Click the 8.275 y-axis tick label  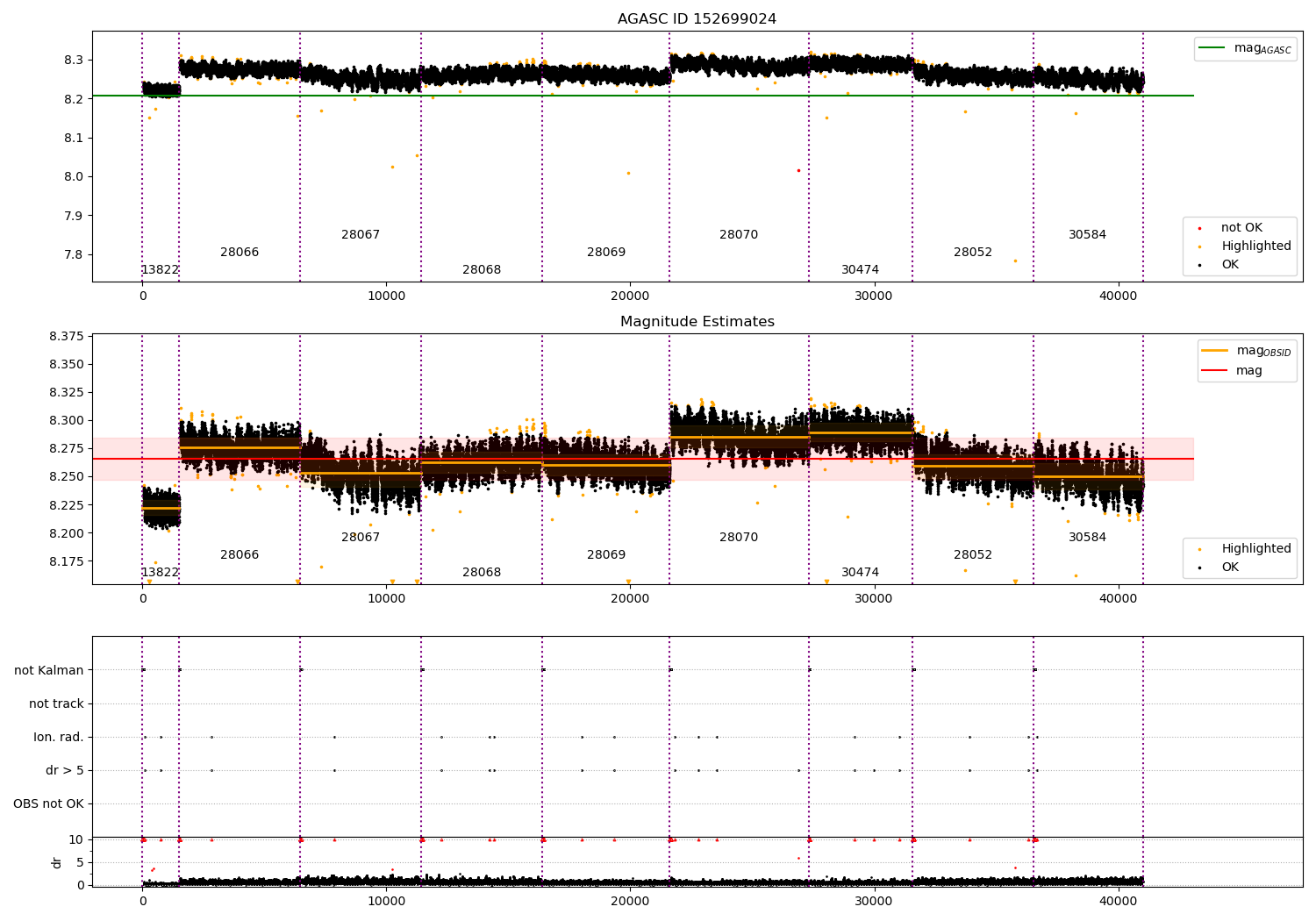[x=67, y=449]
